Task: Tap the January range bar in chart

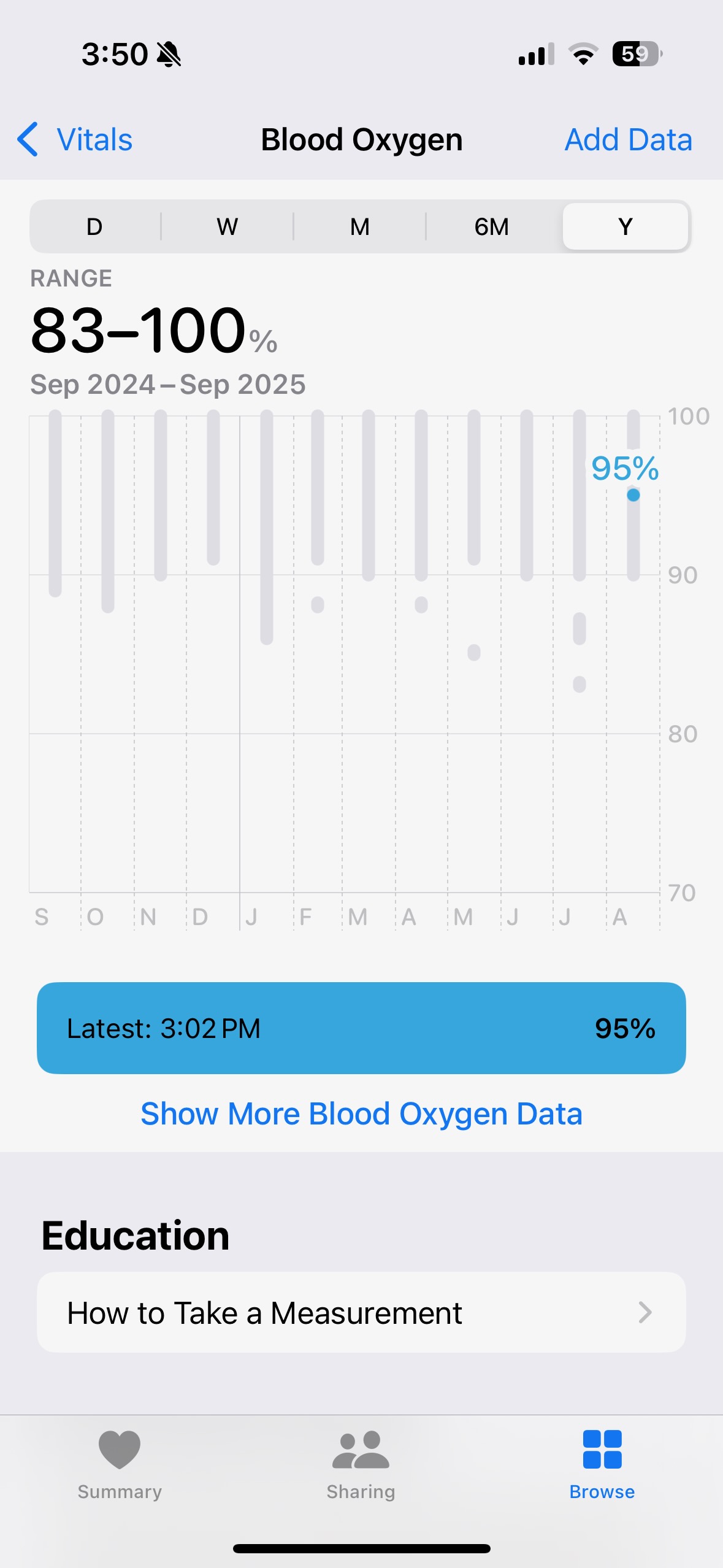Action: [x=267, y=528]
